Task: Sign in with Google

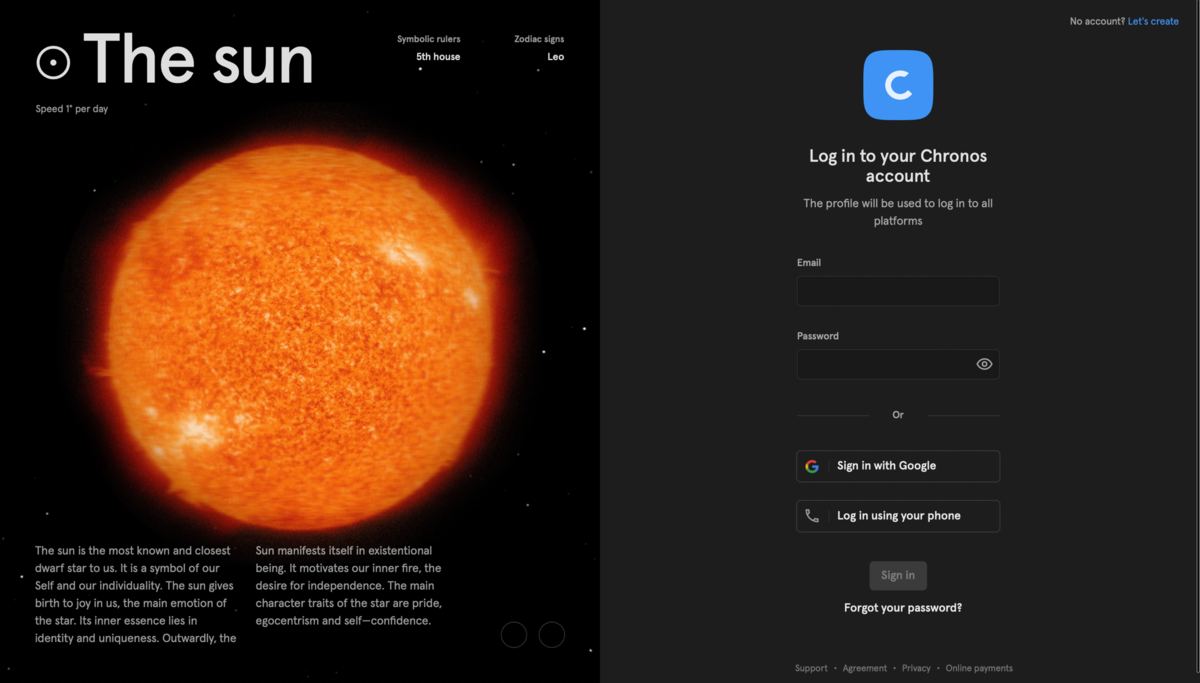Action: (x=898, y=466)
